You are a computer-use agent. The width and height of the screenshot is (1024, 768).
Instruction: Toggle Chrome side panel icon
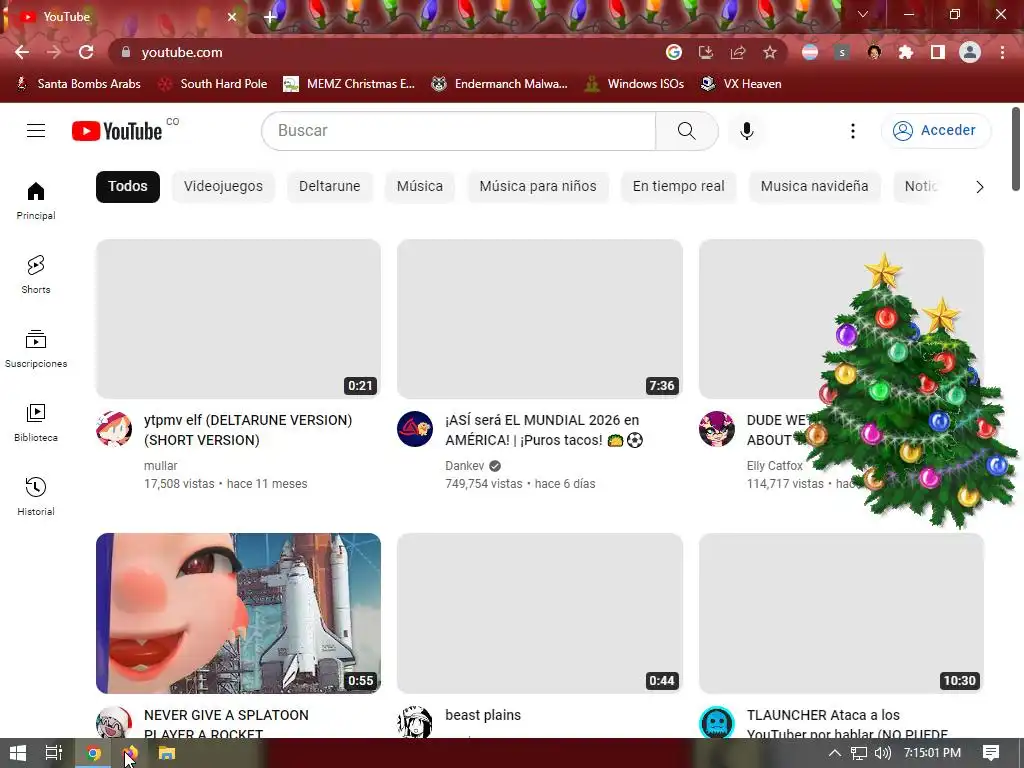point(938,52)
